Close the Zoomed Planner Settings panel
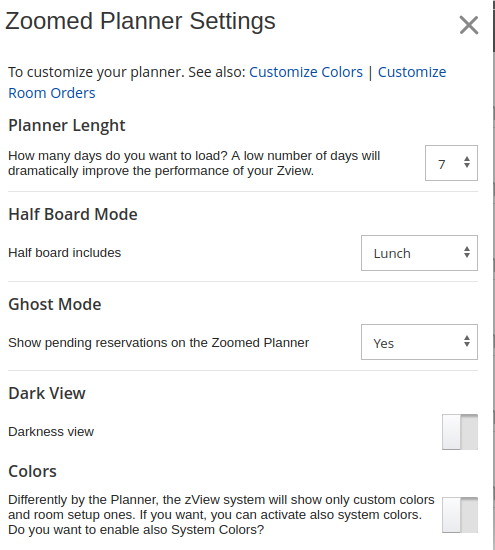Image resolution: width=495 pixels, height=550 pixels. (x=469, y=25)
